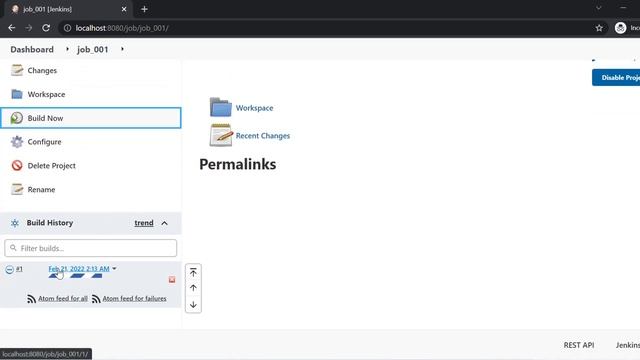This screenshot has height=360, width=640.
Task: Open the Build History trend link
Action: (144, 223)
